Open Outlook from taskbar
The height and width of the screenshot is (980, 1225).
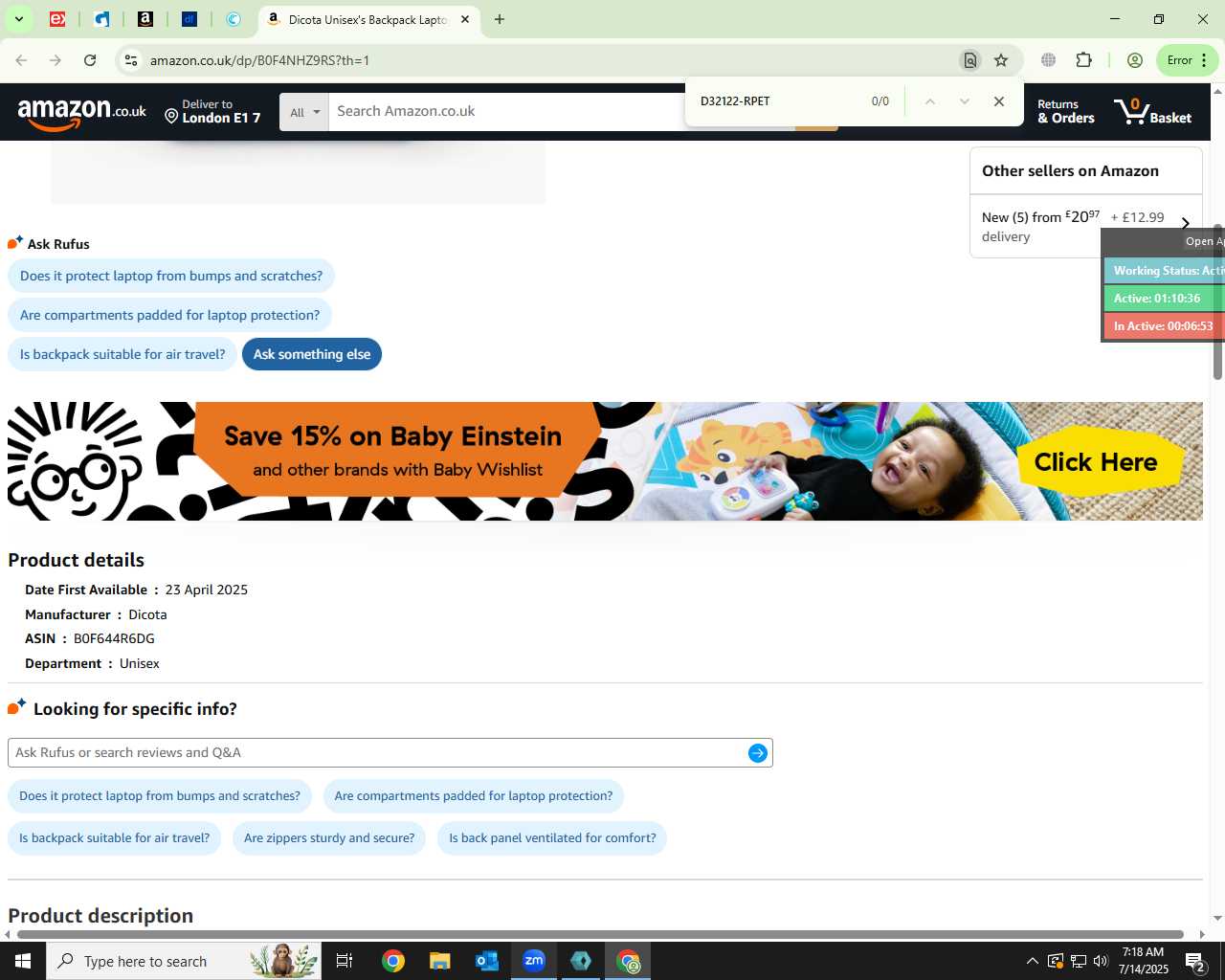click(x=486, y=961)
